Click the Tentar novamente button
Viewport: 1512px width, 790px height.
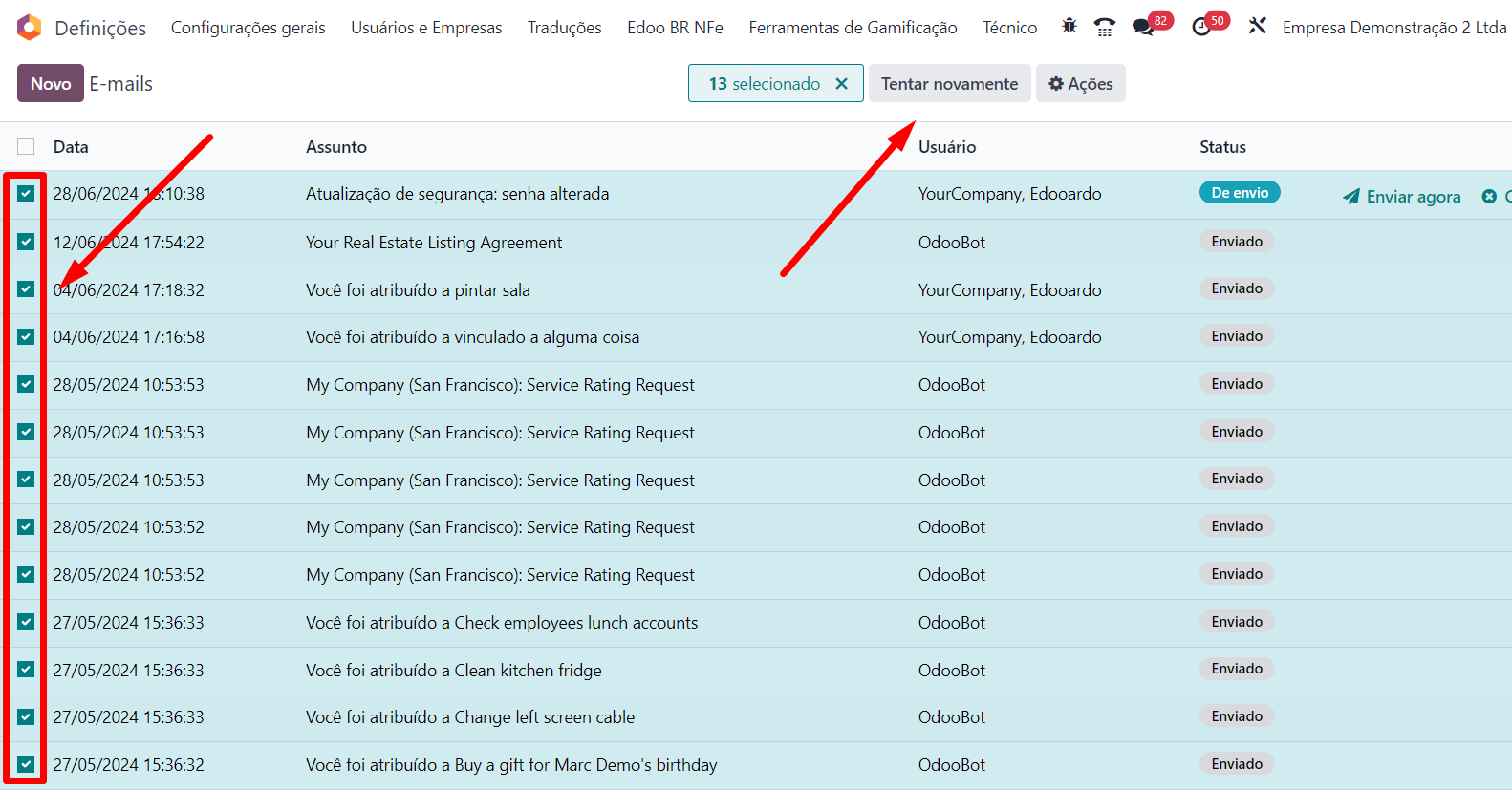pos(950,84)
